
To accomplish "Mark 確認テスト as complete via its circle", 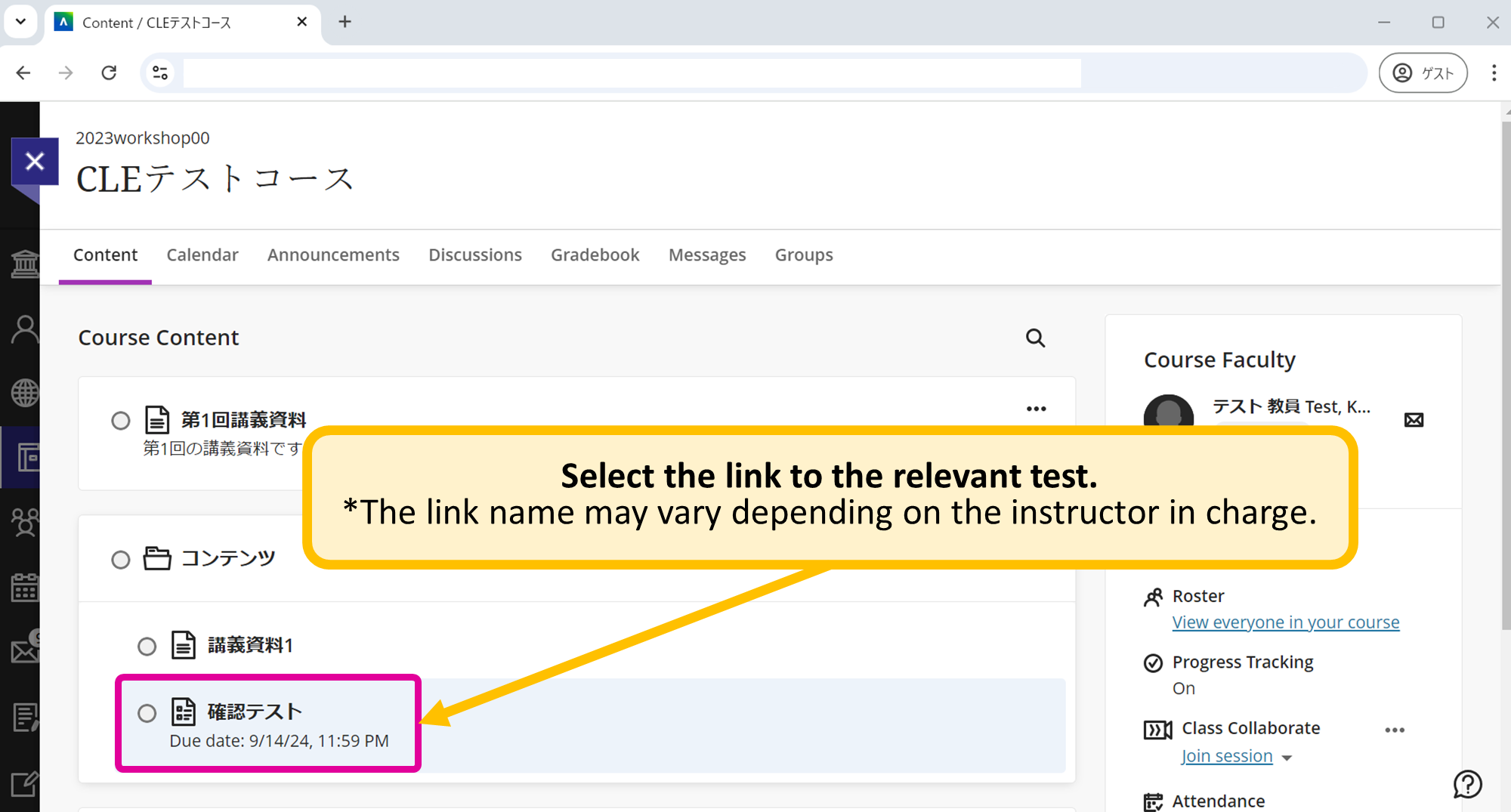I will (147, 712).
